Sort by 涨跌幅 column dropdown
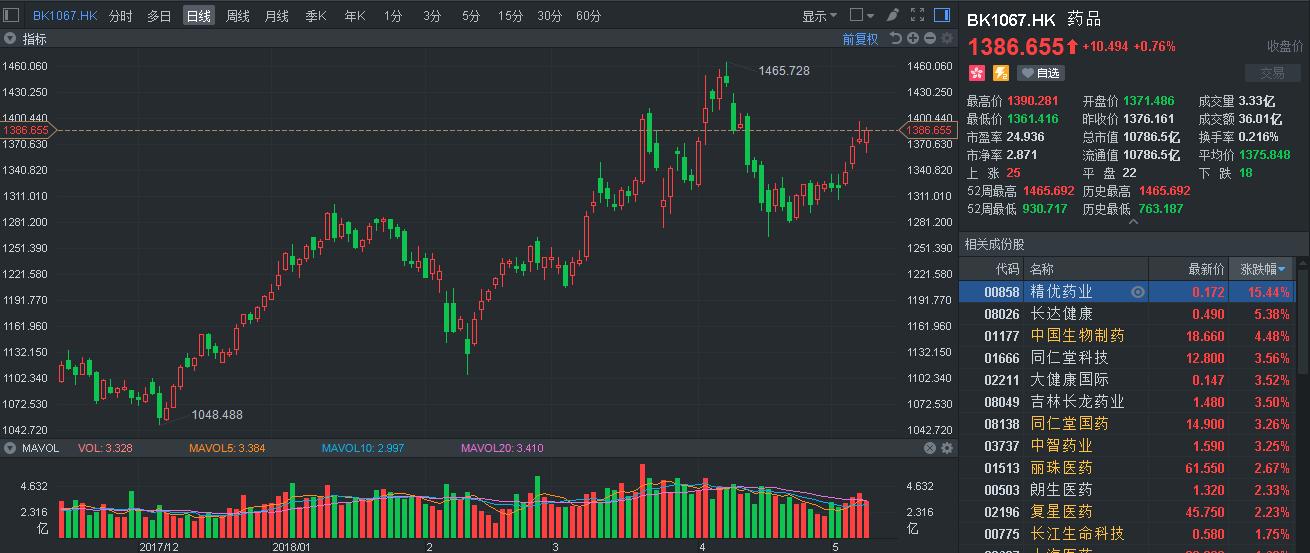 (x=1264, y=269)
